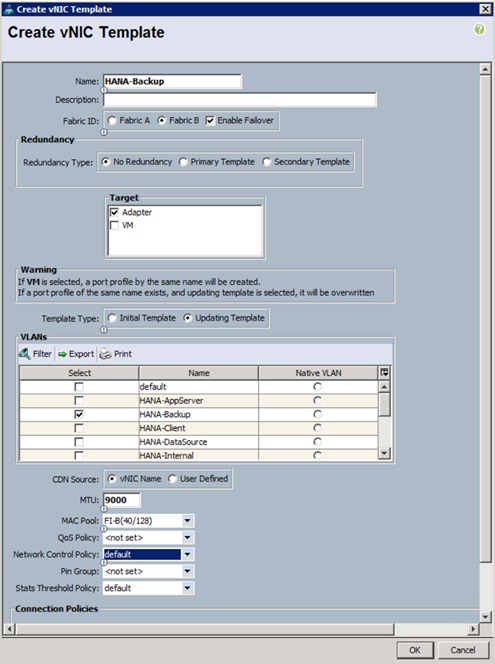495x664 pixels.
Task: Select Primary Template redundancy type
Action: (183, 162)
